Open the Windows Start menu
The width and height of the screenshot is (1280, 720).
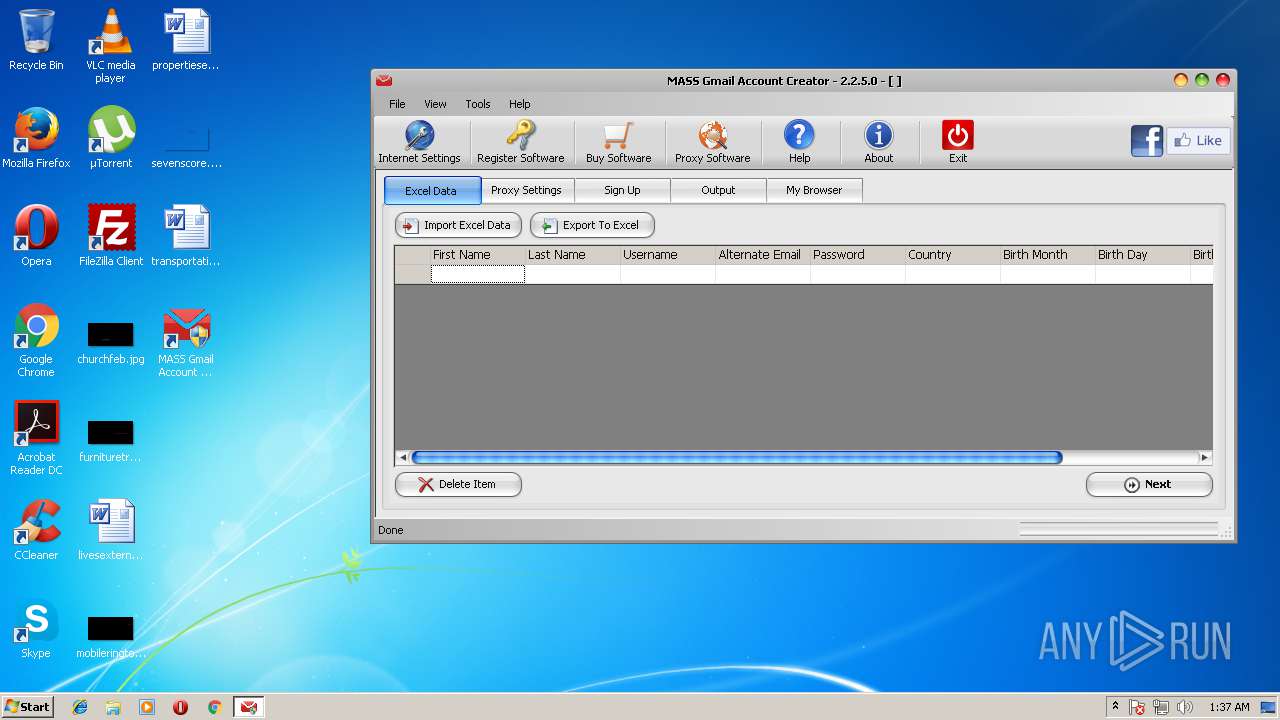(x=28, y=707)
